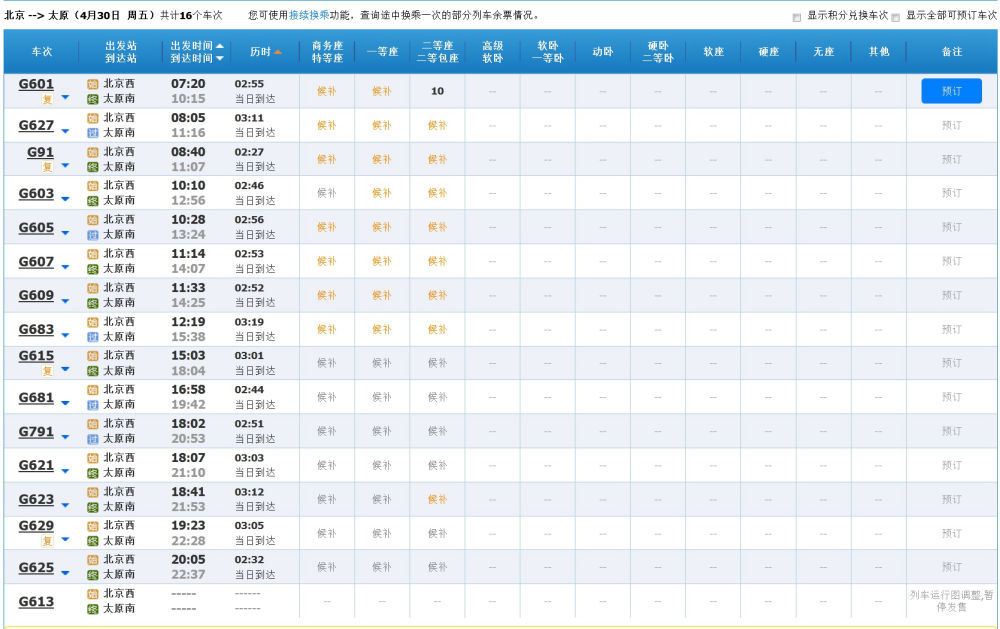Enable the 显示积分兑换车次 checkbox

(x=796, y=17)
